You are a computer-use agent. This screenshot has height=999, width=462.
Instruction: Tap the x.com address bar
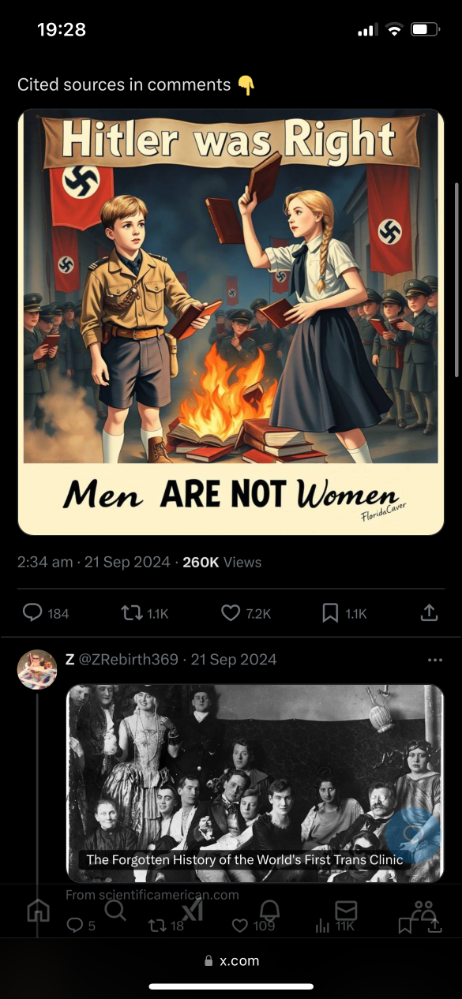tap(231, 961)
